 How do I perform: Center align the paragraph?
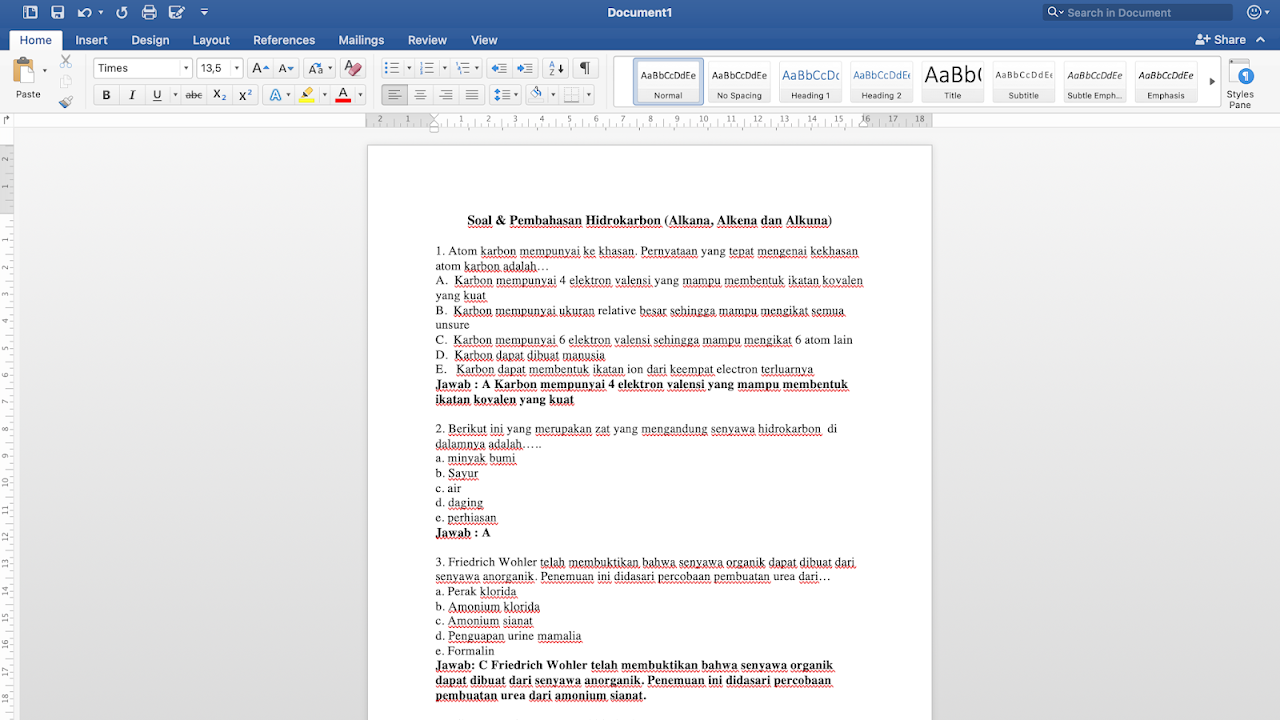click(420, 95)
